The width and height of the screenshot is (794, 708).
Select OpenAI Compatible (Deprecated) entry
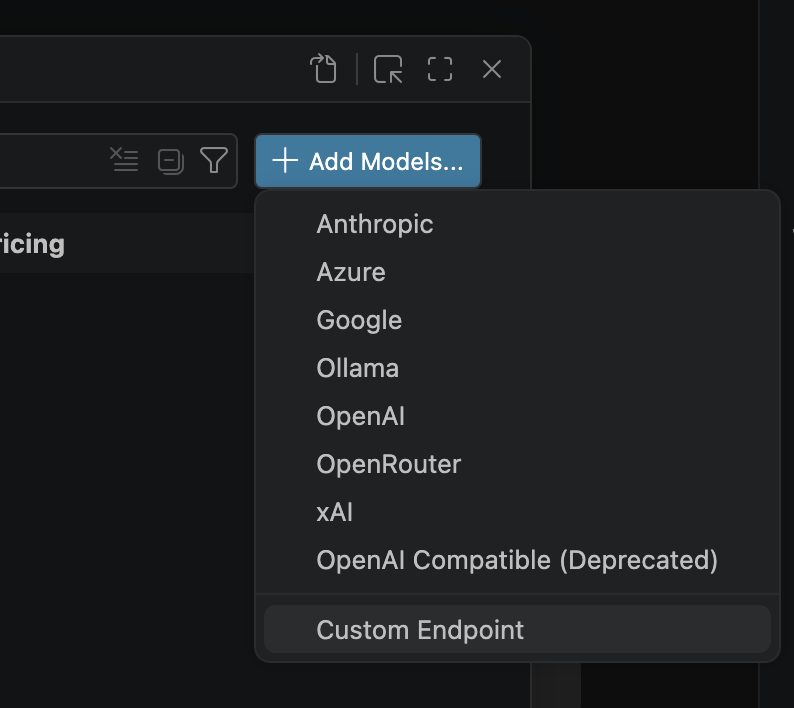(517, 560)
